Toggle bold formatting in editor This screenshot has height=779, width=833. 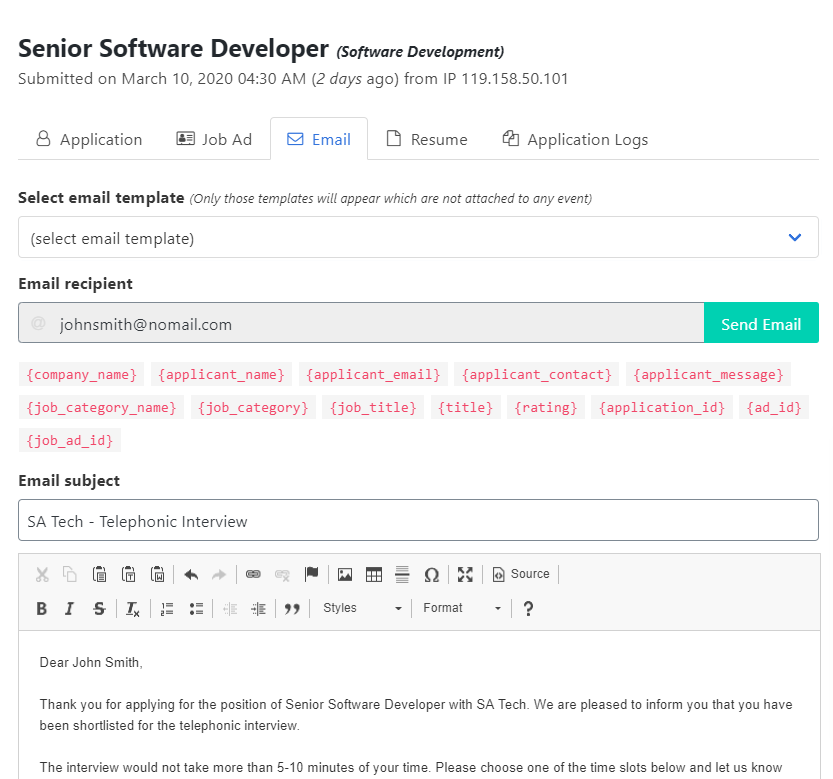pyautogui.click(x=42, y=608)
